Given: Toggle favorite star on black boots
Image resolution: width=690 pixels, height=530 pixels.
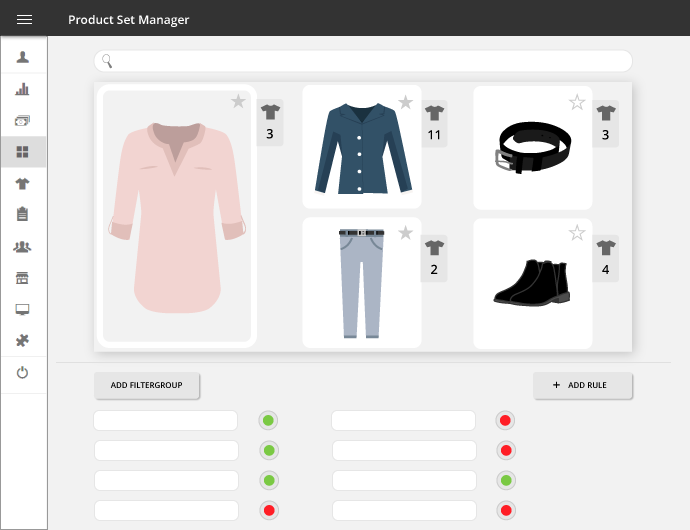Looking at the screenshot, I should click(x=577, y=232).
